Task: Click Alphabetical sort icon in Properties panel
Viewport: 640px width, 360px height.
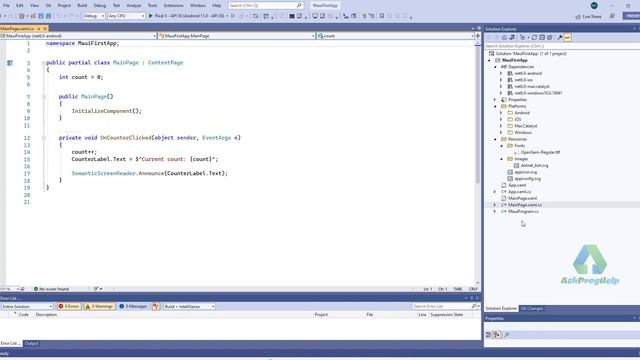Action: [x=496, y=335]
